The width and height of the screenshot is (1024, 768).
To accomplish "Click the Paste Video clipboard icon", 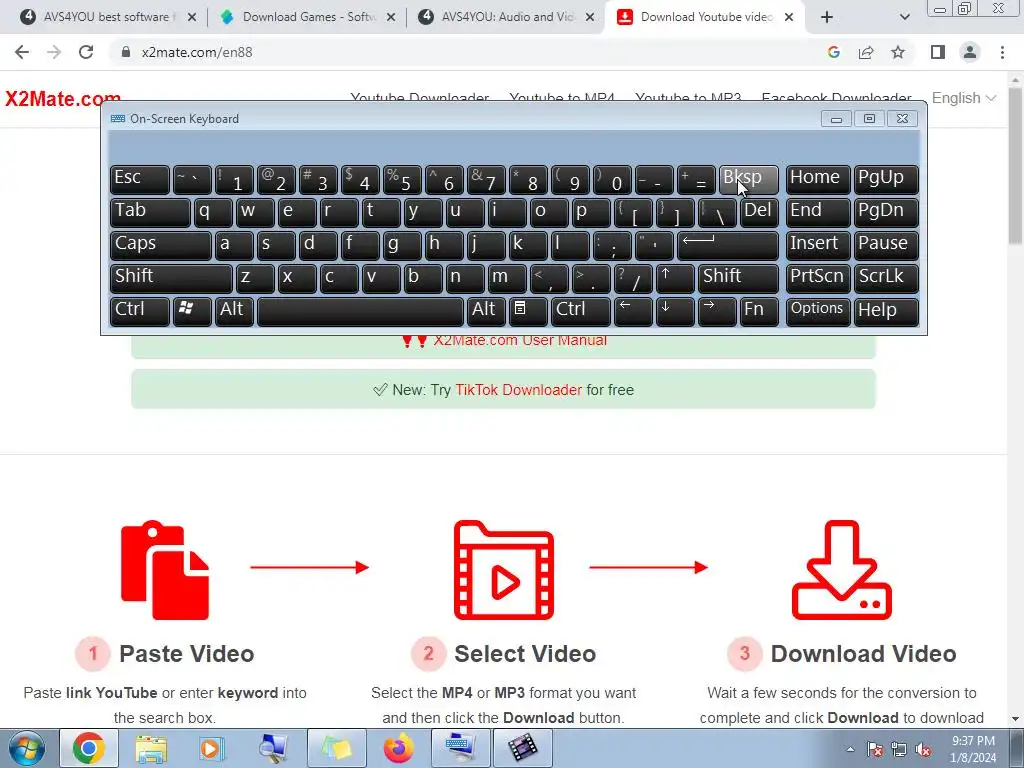I will click(165, 570).
